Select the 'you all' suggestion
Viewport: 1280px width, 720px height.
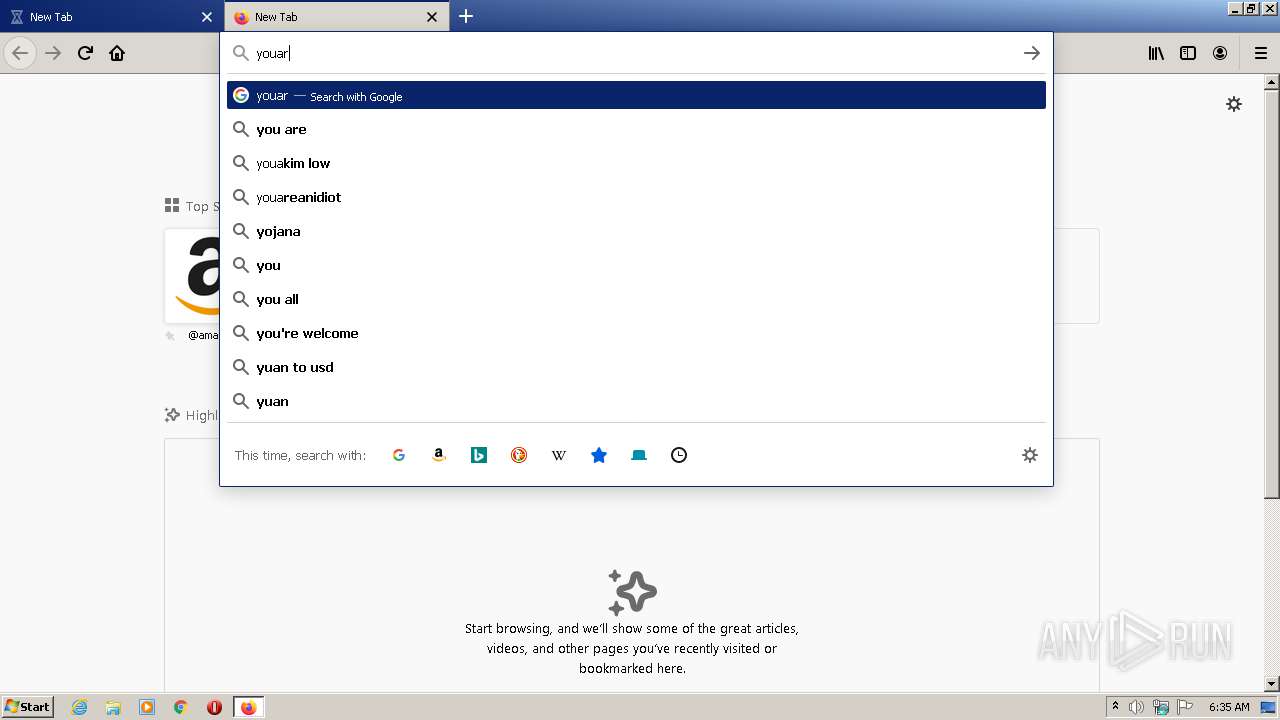(636, 299)
